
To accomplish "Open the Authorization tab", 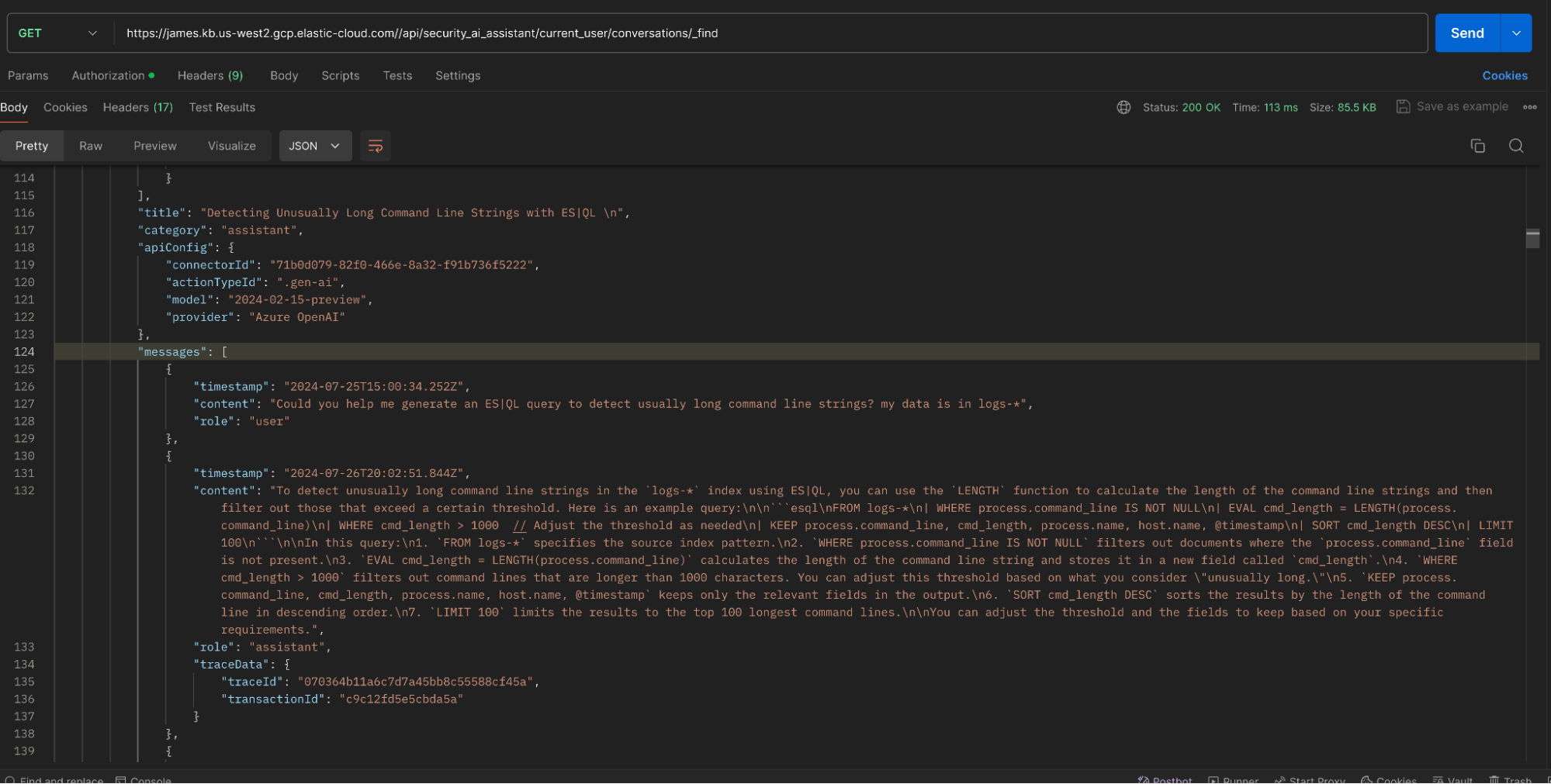I will point(113,75).
